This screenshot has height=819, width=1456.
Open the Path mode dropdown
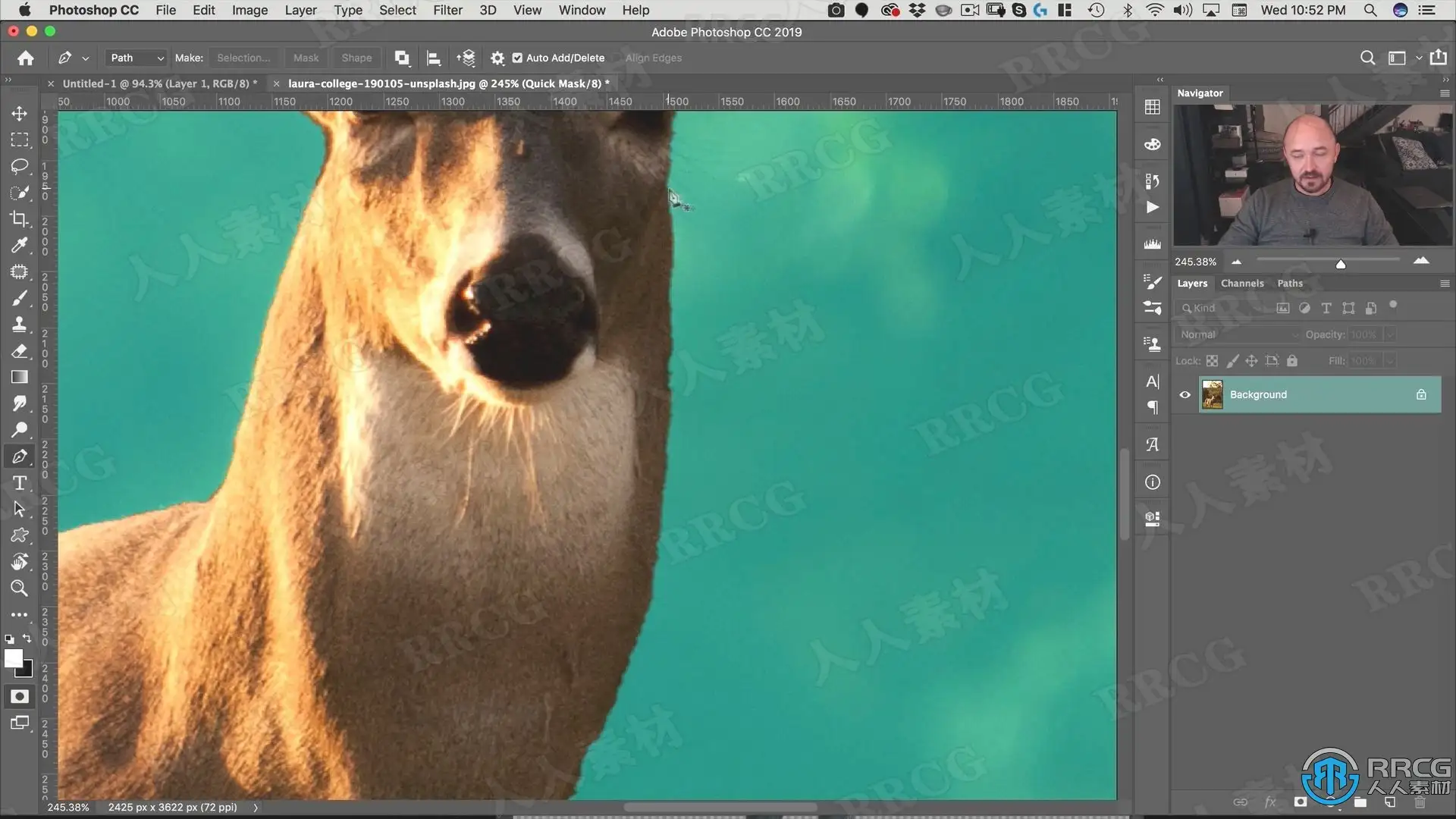[x=136, y=58]
